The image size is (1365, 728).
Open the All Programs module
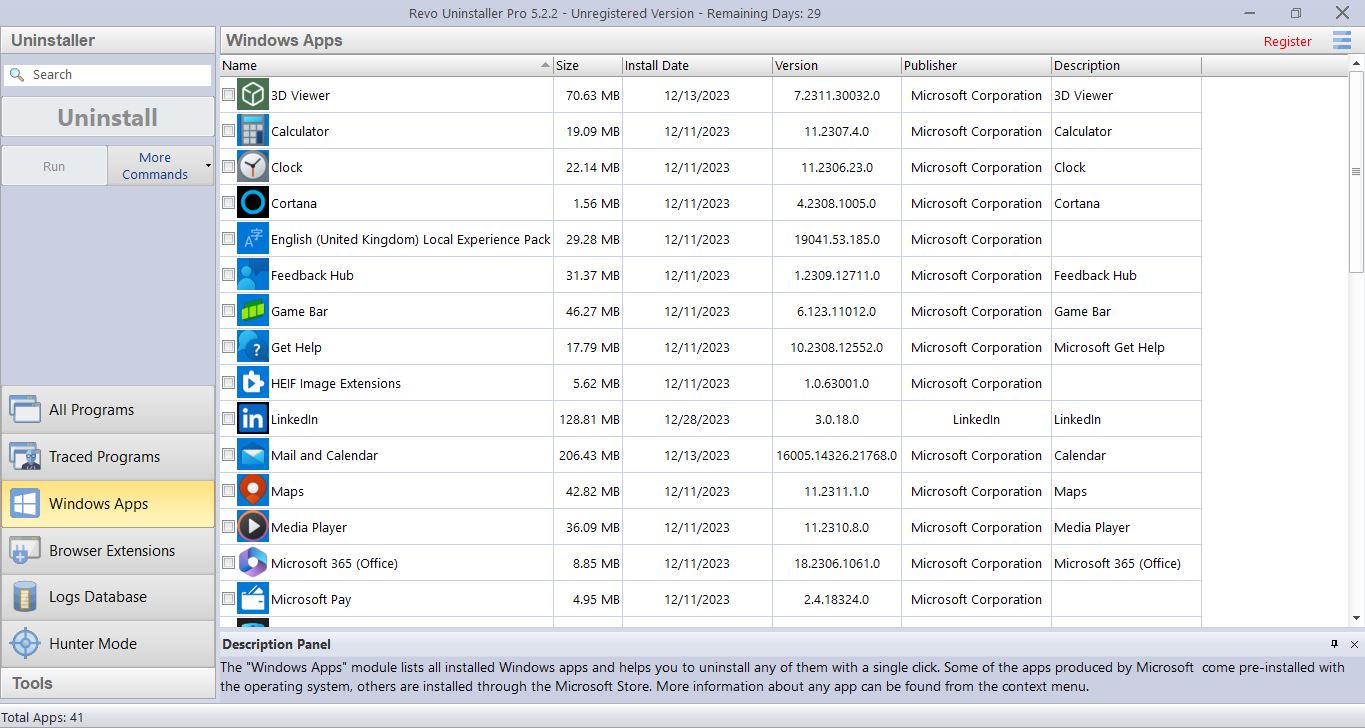click(108, 409)
